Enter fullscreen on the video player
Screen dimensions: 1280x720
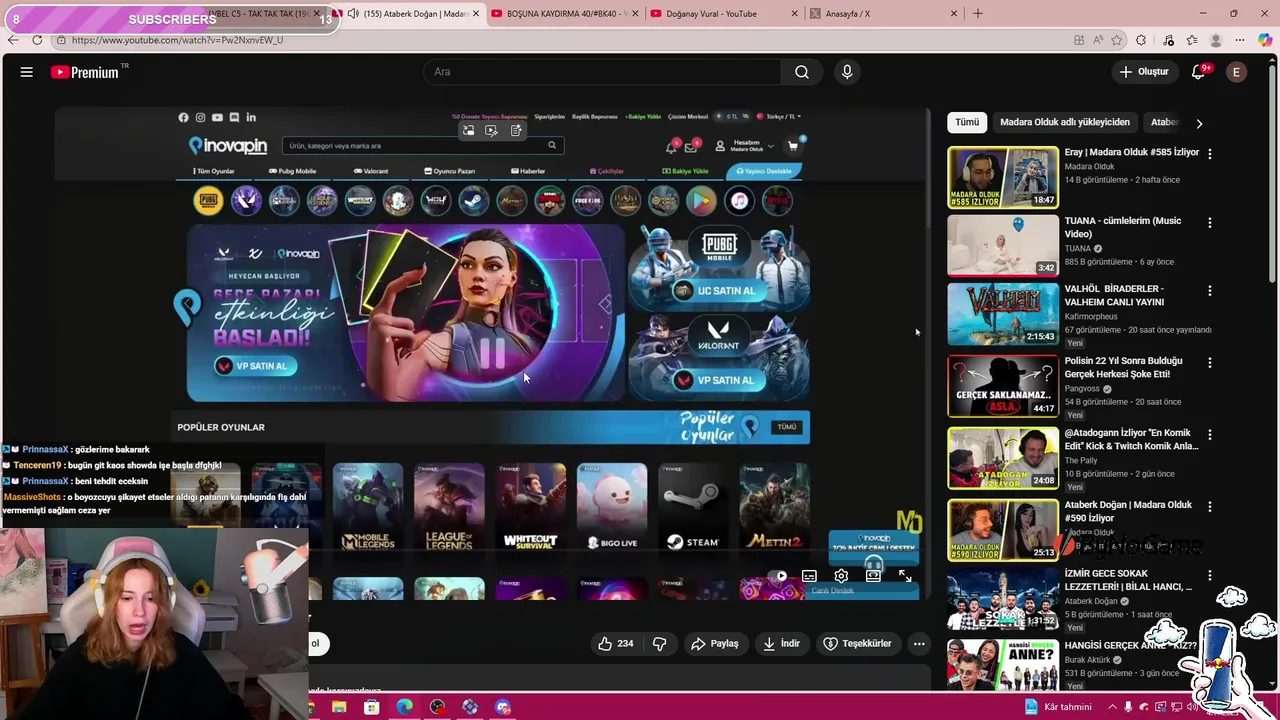(x=905, y=576)
